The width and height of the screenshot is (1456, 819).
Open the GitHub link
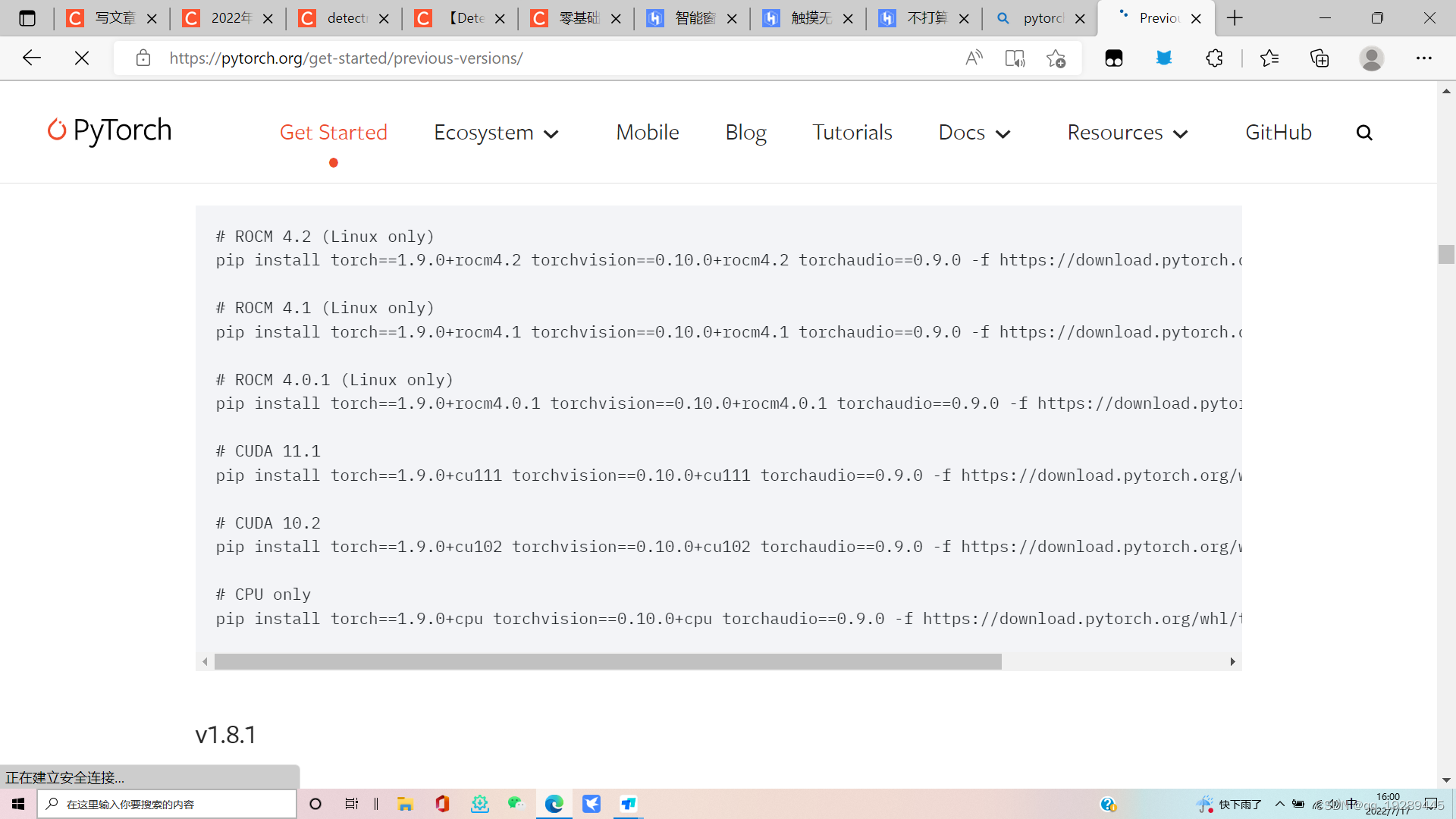(1278, 132)
